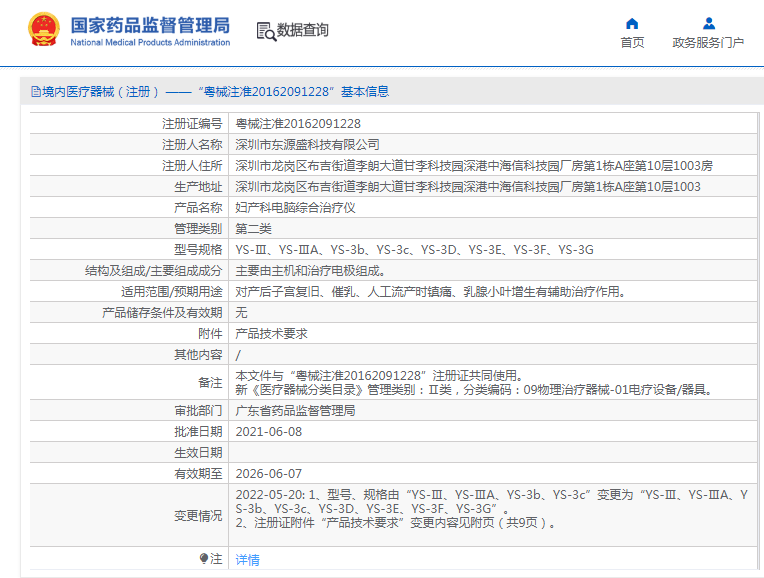
Task: Click the approval date 2021-06-08
Action: pos(268,432)
